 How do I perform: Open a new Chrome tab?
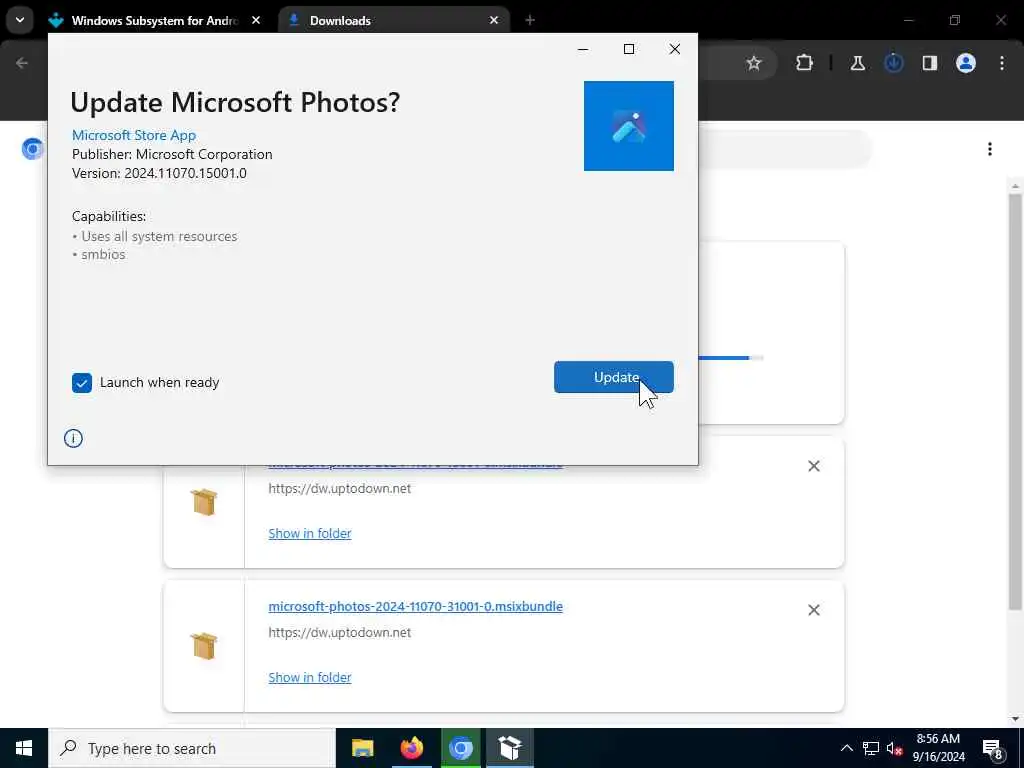pyautogui.click(x=530, y=20)
